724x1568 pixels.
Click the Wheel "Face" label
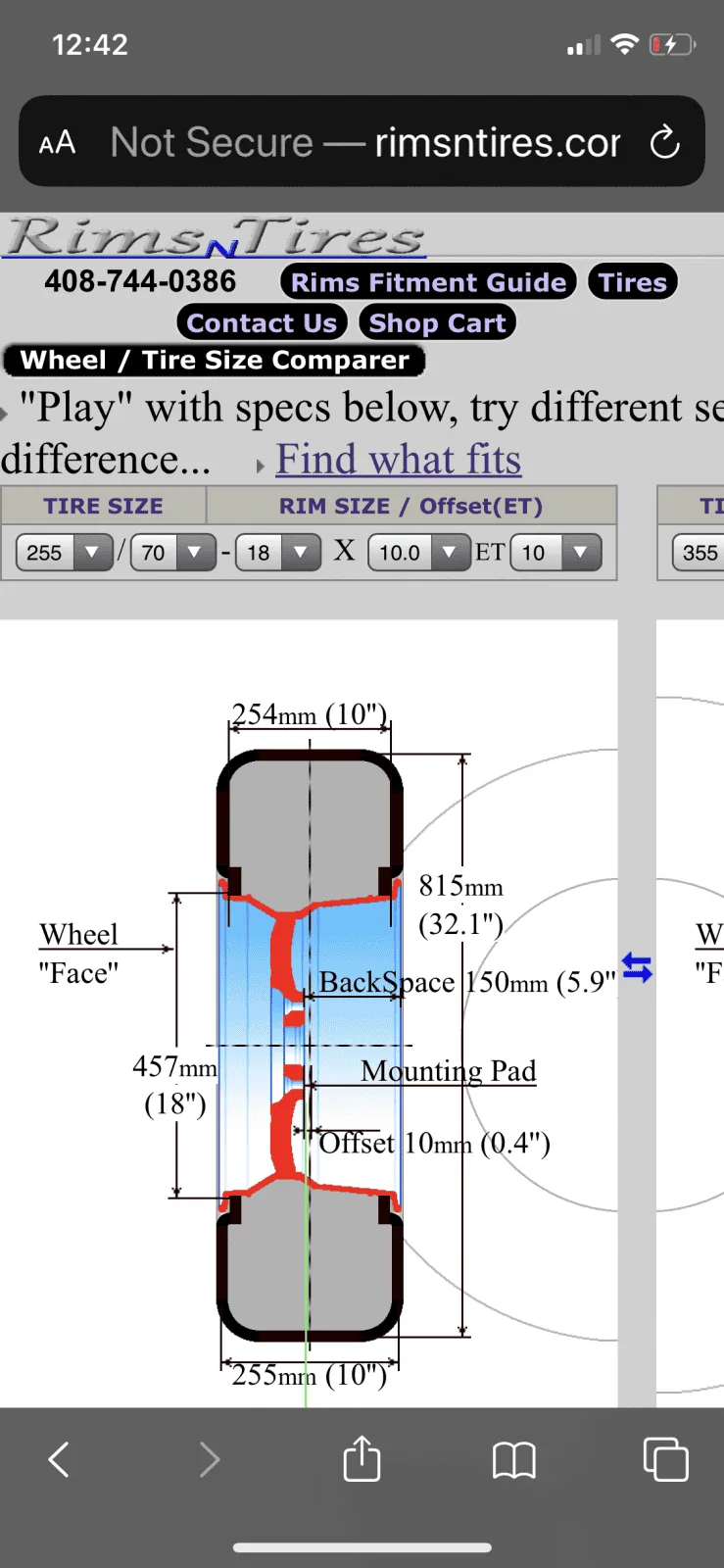click(78, 954)
